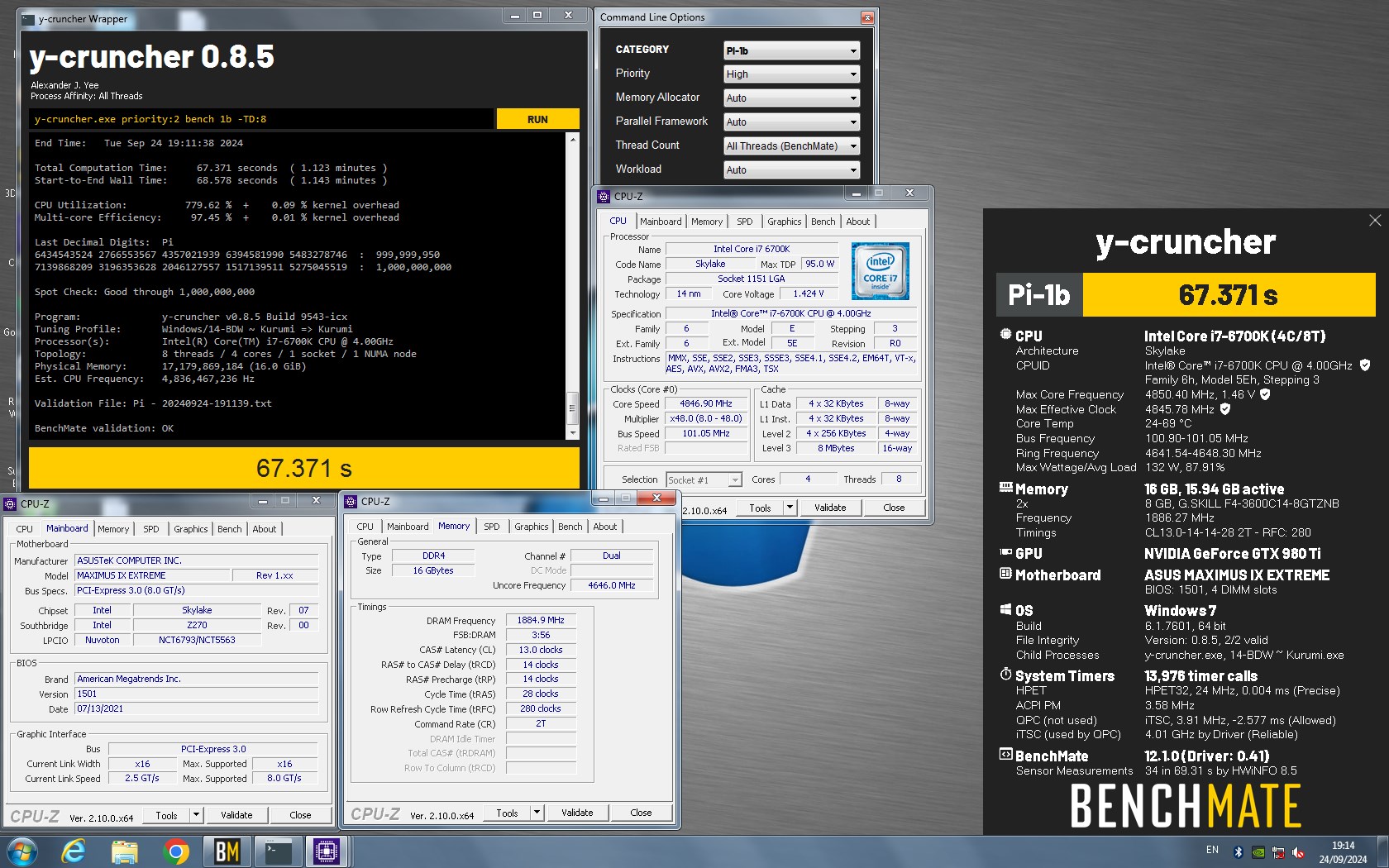Click the yellow RUN button
Viewport: 1389px width, 868px height.
pos(537,119)
